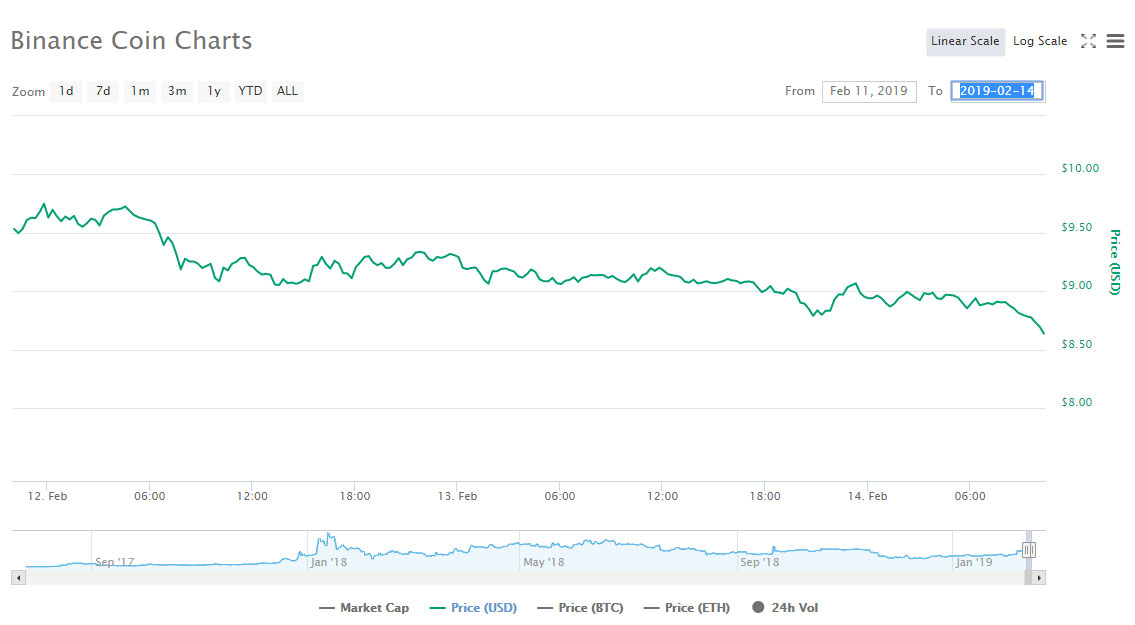The image size is (1135, 625).
Task: Toggle 24h Vol series in legend
Action: pos(785,608)
